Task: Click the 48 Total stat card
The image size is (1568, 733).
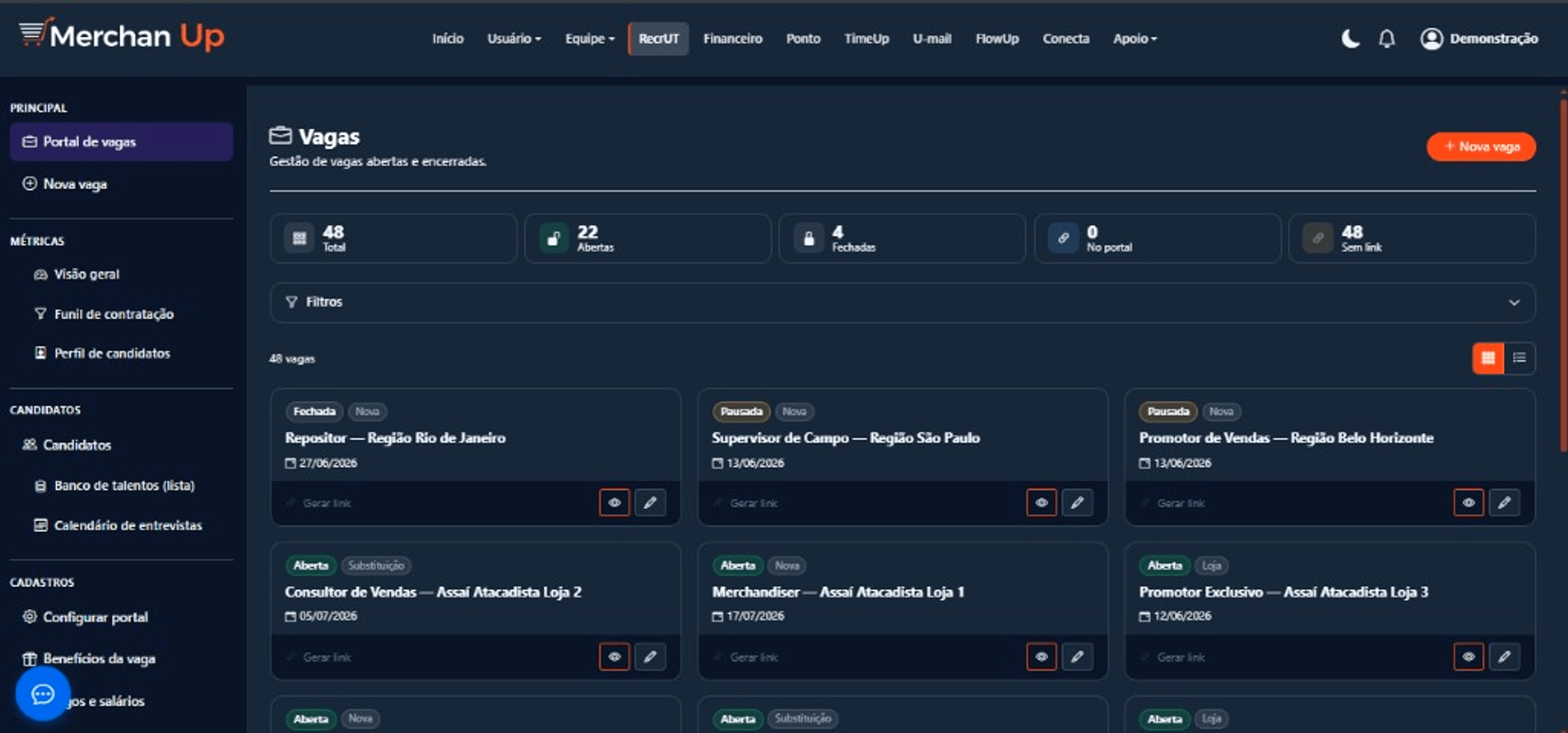Action: coord(394,238)
